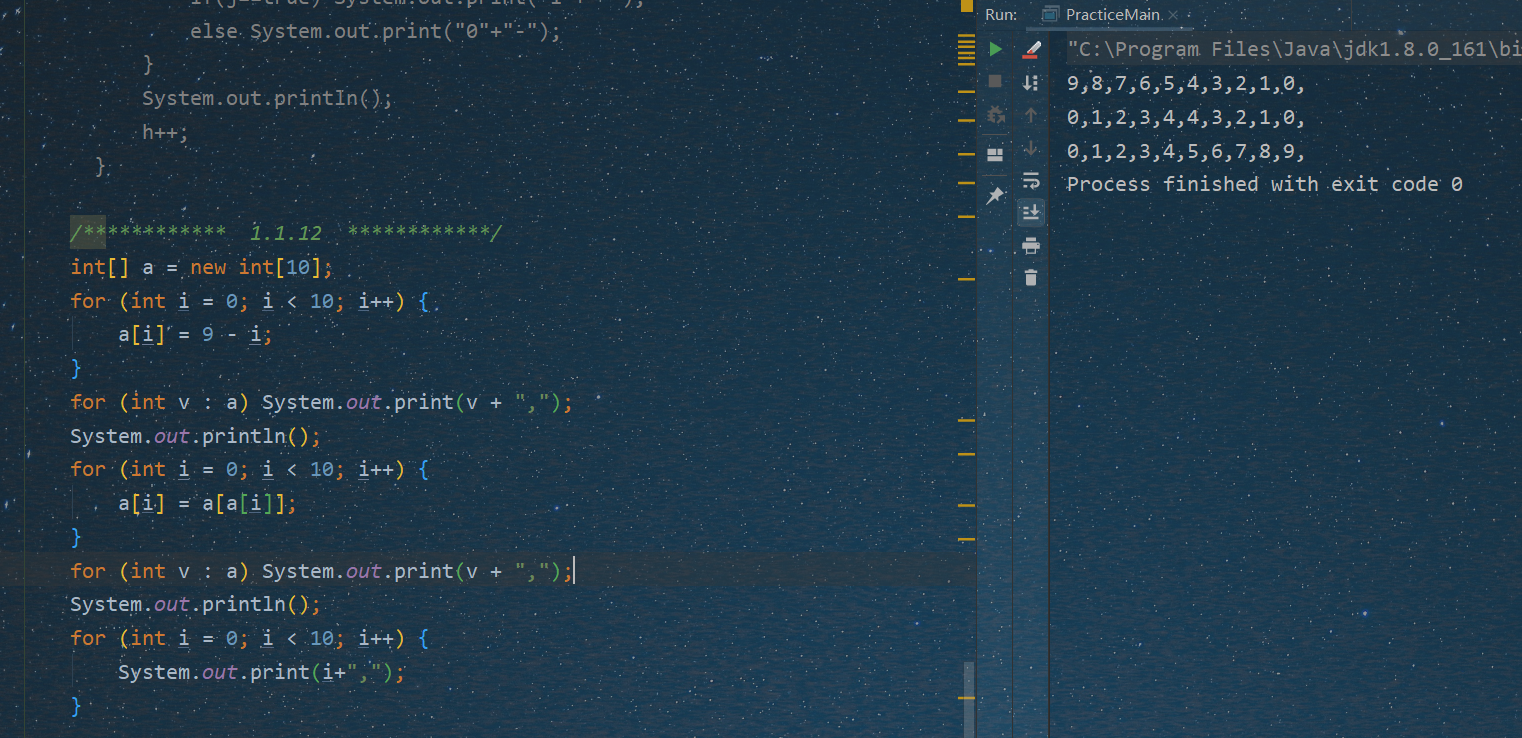Click the java command line starting "C:\Program Files

[1294, 49]
